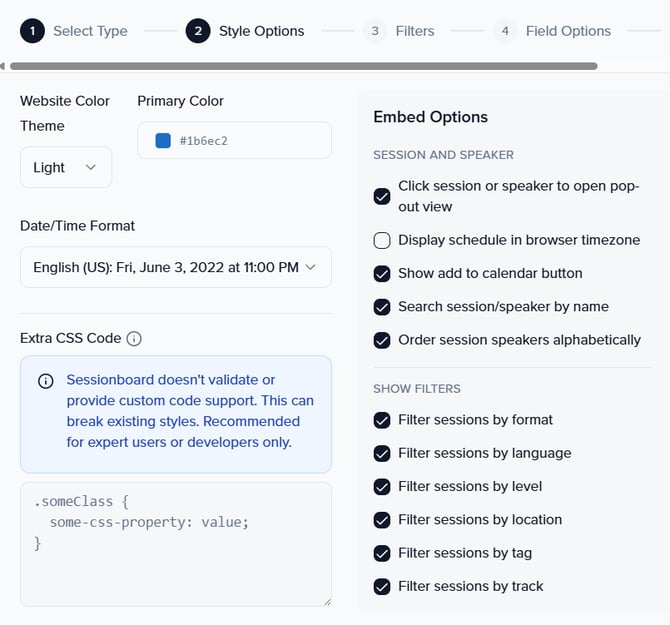Toggle Filter sessions by language checkbox
670x625 pixels.
(x=382, y=453)
